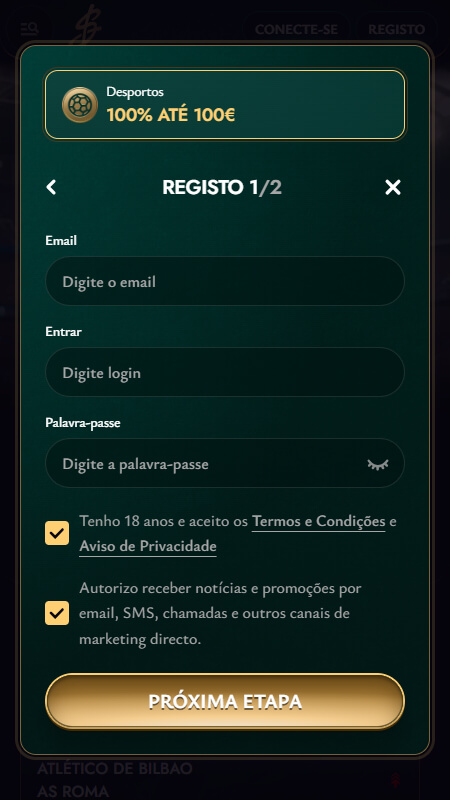450x800 pixels.
Task: Click the back arrow beside Registo 1/2
Action: pos(51,187)
